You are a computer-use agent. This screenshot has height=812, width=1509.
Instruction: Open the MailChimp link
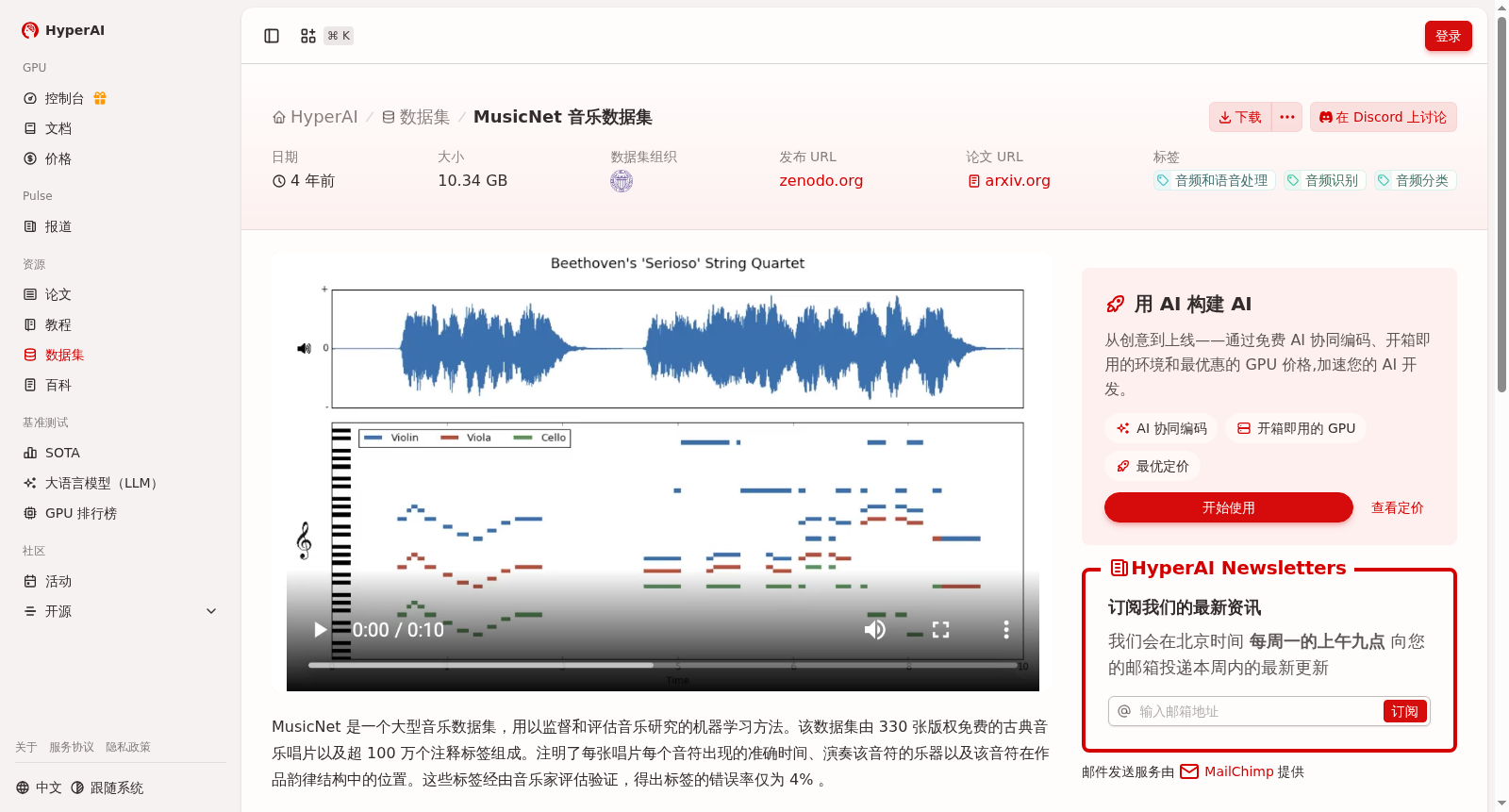pos(1227,771)
